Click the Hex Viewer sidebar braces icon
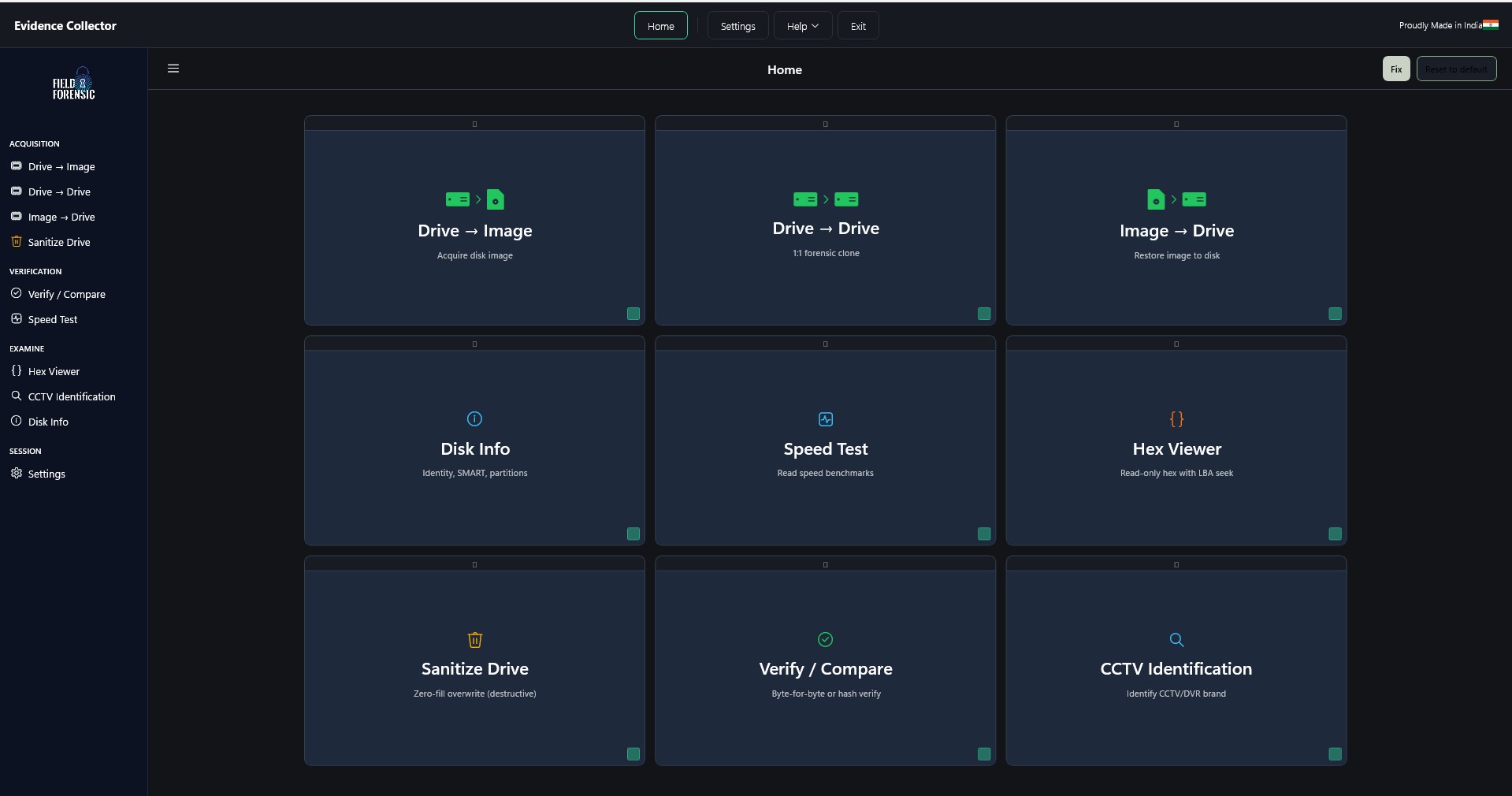Screen dimensions: 1512x796 17,370
